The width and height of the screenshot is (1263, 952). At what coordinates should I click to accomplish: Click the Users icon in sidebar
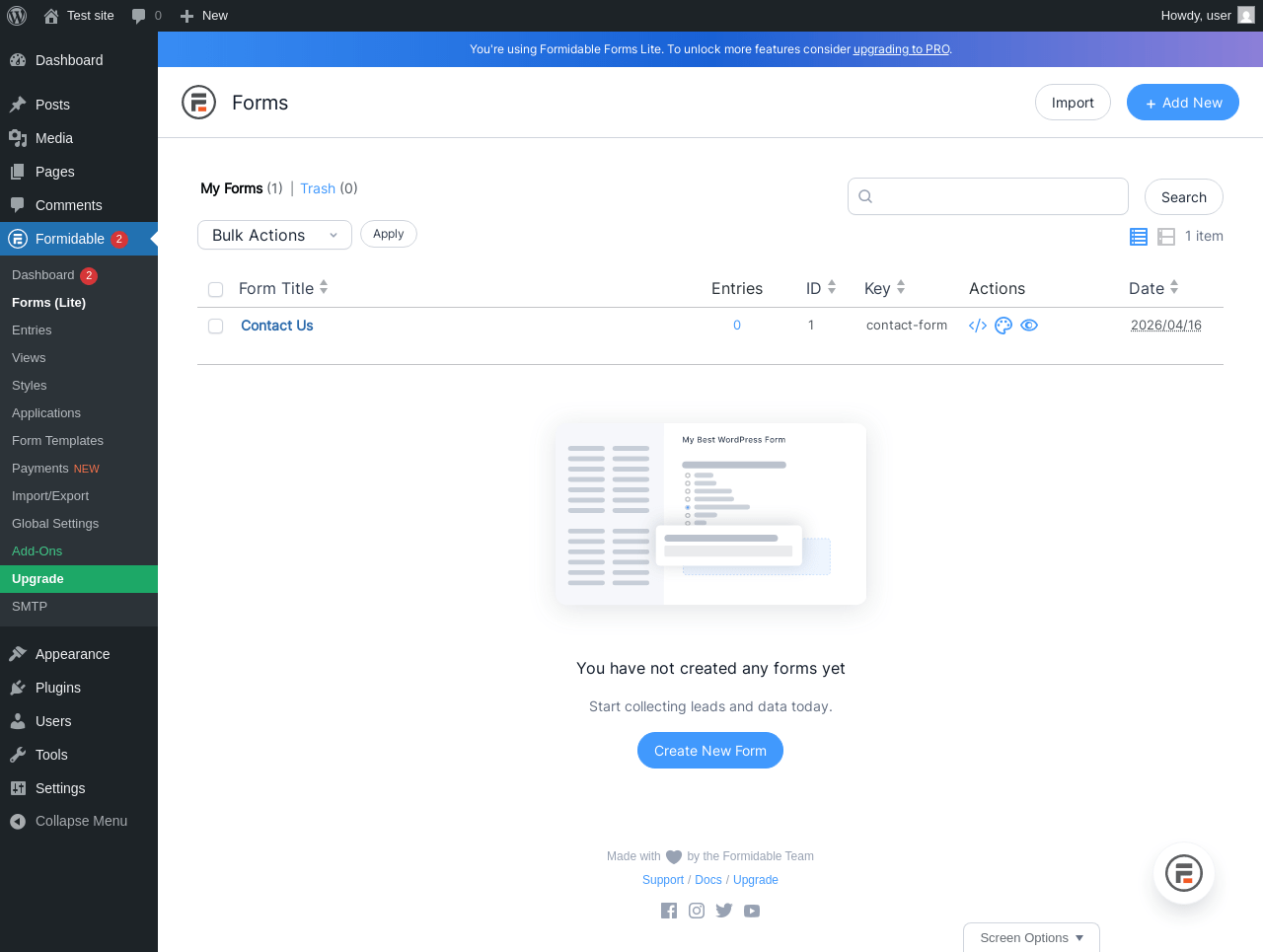tap(18, 721)
